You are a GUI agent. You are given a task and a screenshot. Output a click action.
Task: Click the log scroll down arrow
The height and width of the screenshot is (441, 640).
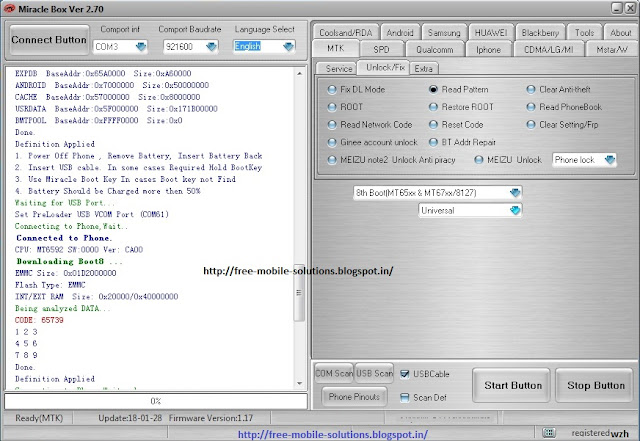pos(299,383)
